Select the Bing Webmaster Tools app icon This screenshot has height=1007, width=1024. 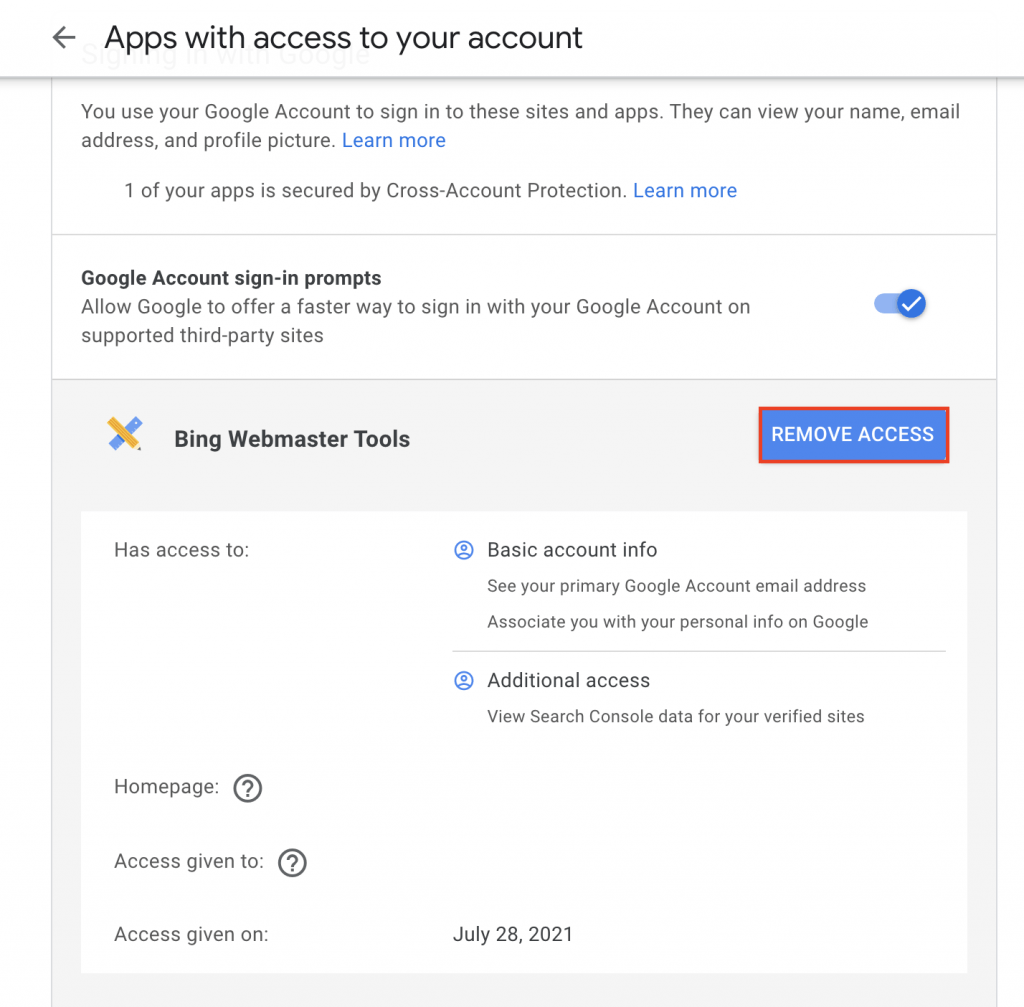(x=124, y=433)
